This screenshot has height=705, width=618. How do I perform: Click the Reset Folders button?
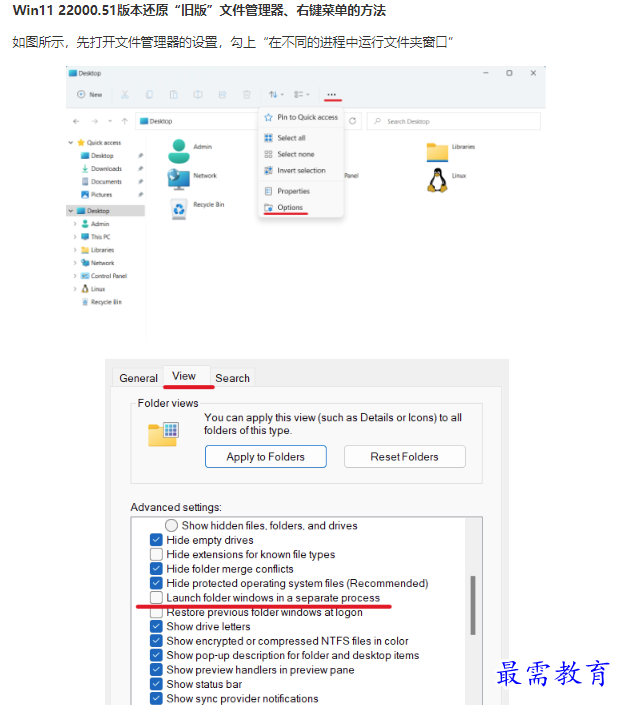point(405,457)
